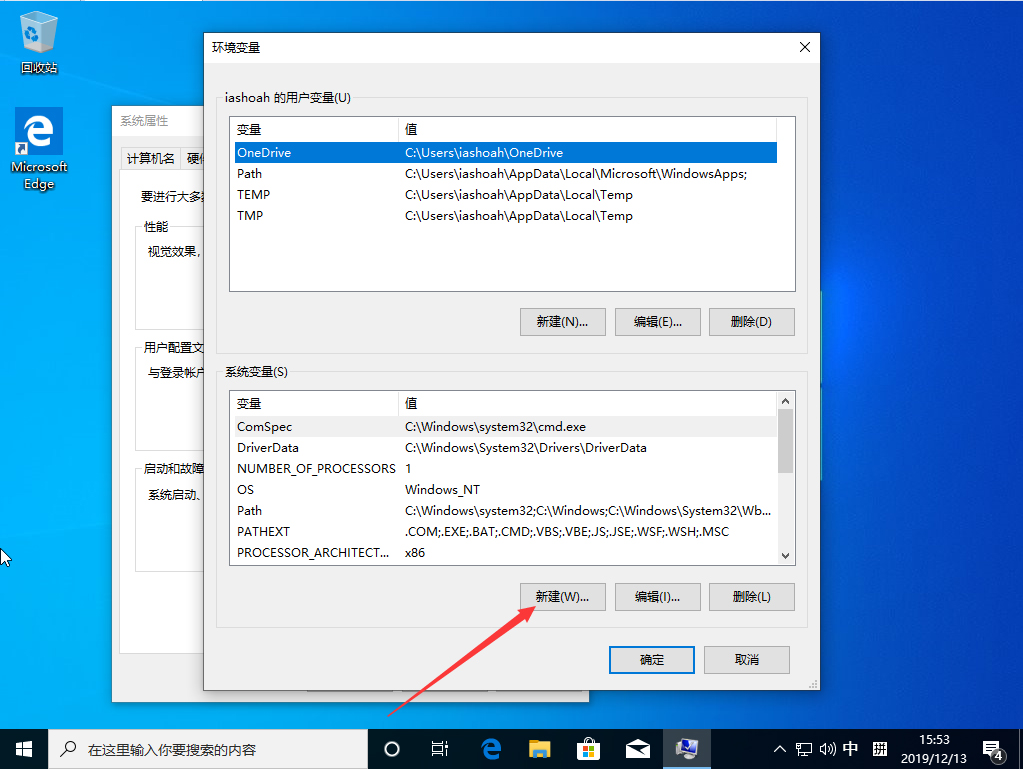Open the Mail app from the taskbar

pos(638,748)
